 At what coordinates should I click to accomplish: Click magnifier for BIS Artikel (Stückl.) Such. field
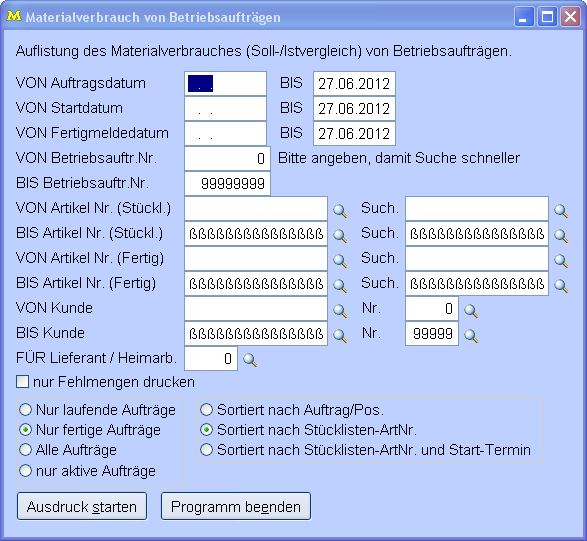[x=561, y=235]
